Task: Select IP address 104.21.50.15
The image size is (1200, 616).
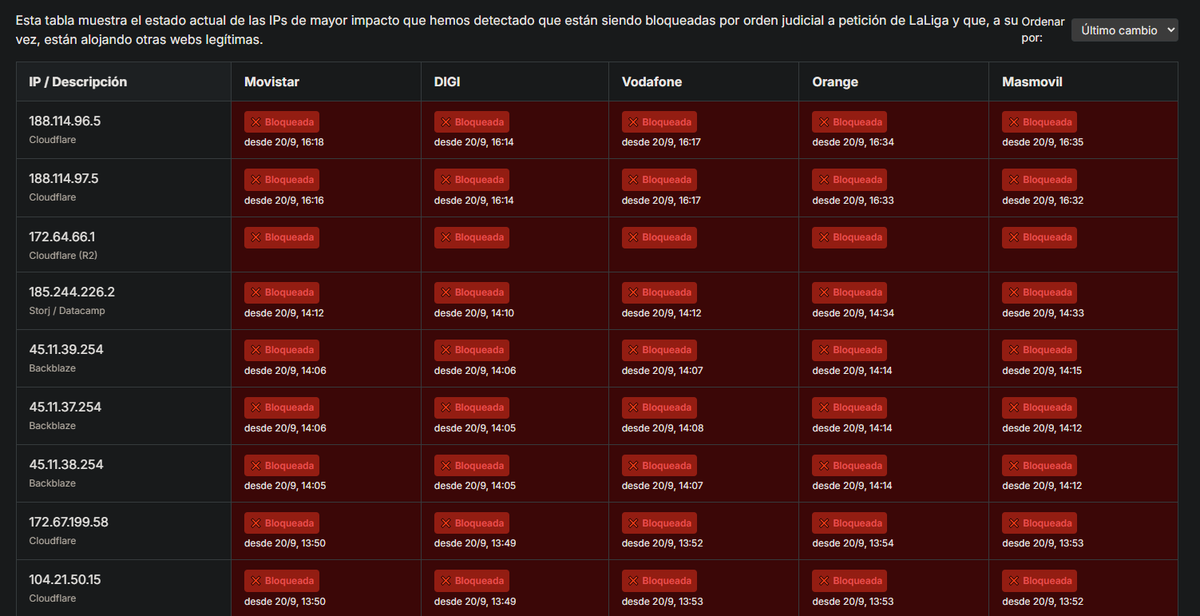Action: pyautogui.click(x=65, y=579)
